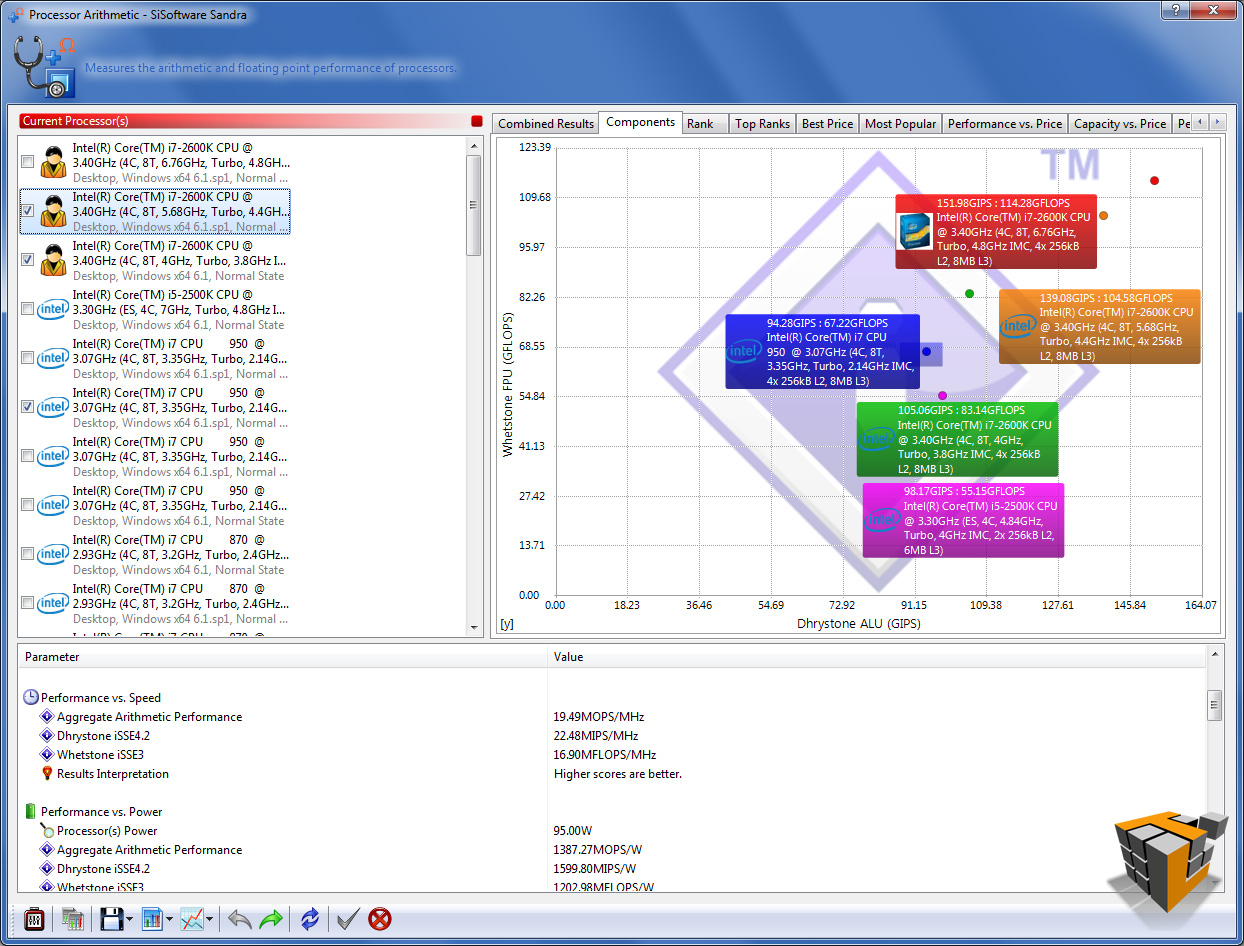Click the tab strip scroll-left arrow
Image resolution: width=1244 pixels, height=946 pixels.
(x=1201, y=122)
